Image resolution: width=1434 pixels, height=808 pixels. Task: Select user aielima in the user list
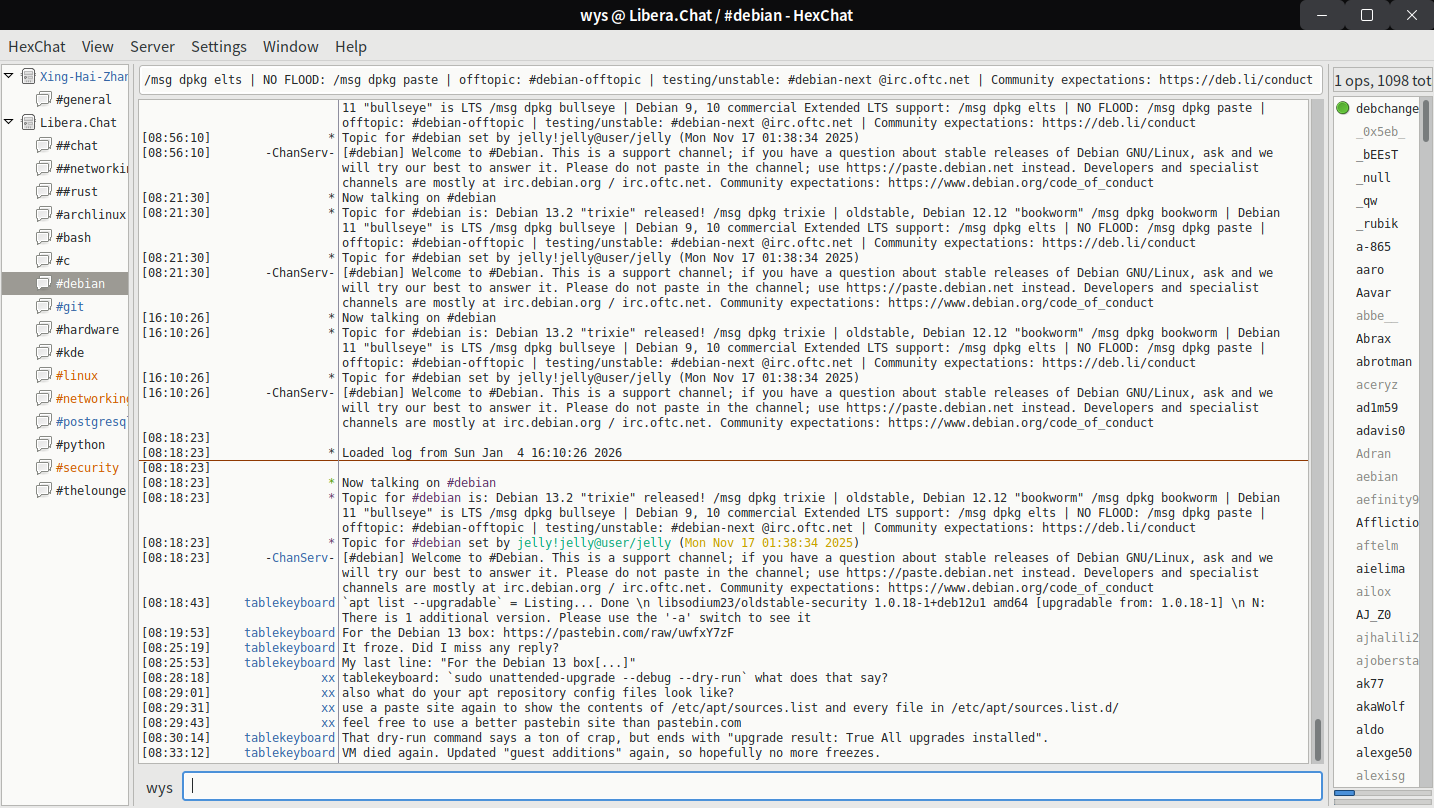tap(1381, 568)
